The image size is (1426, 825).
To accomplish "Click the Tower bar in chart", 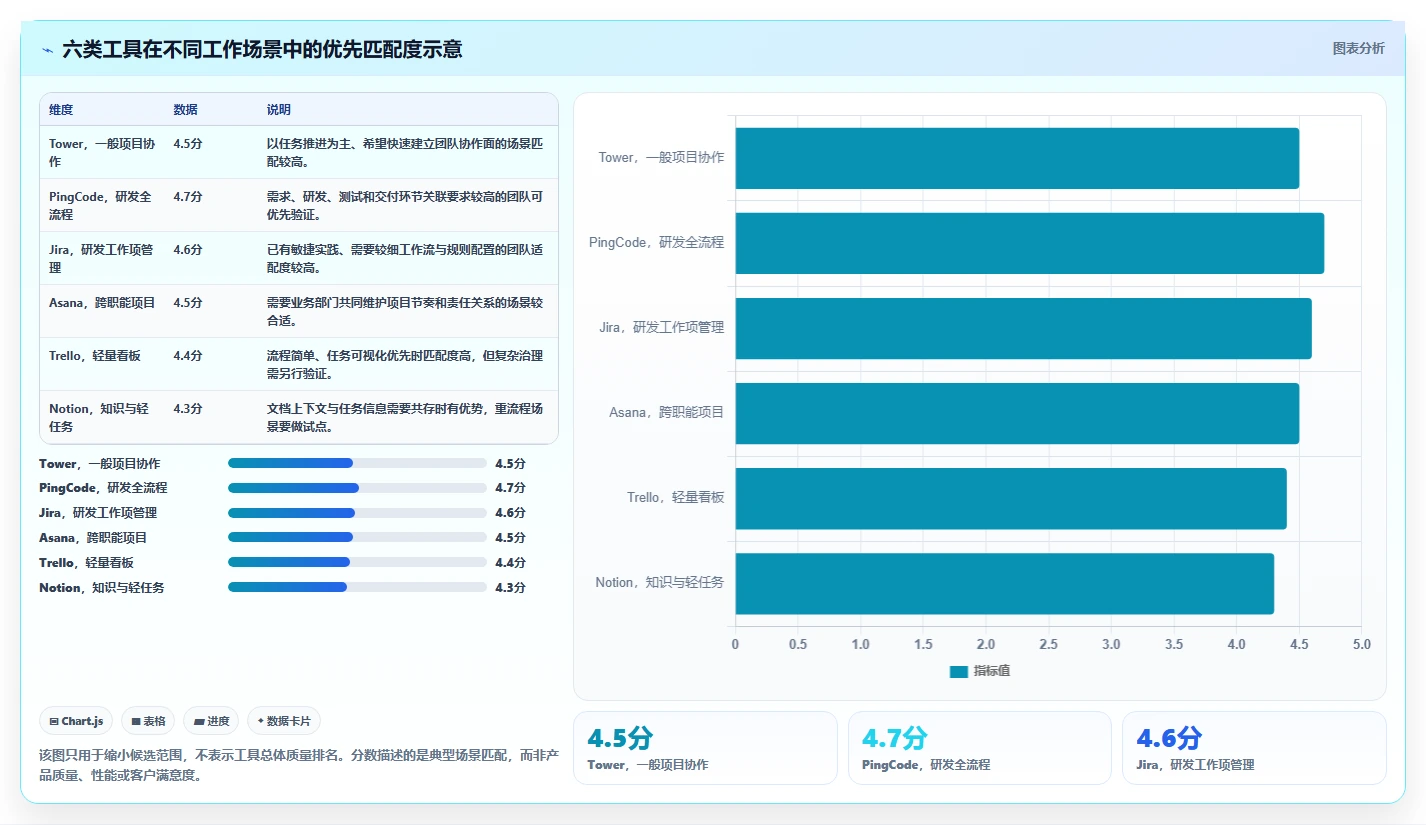I will coord(1017,158).
